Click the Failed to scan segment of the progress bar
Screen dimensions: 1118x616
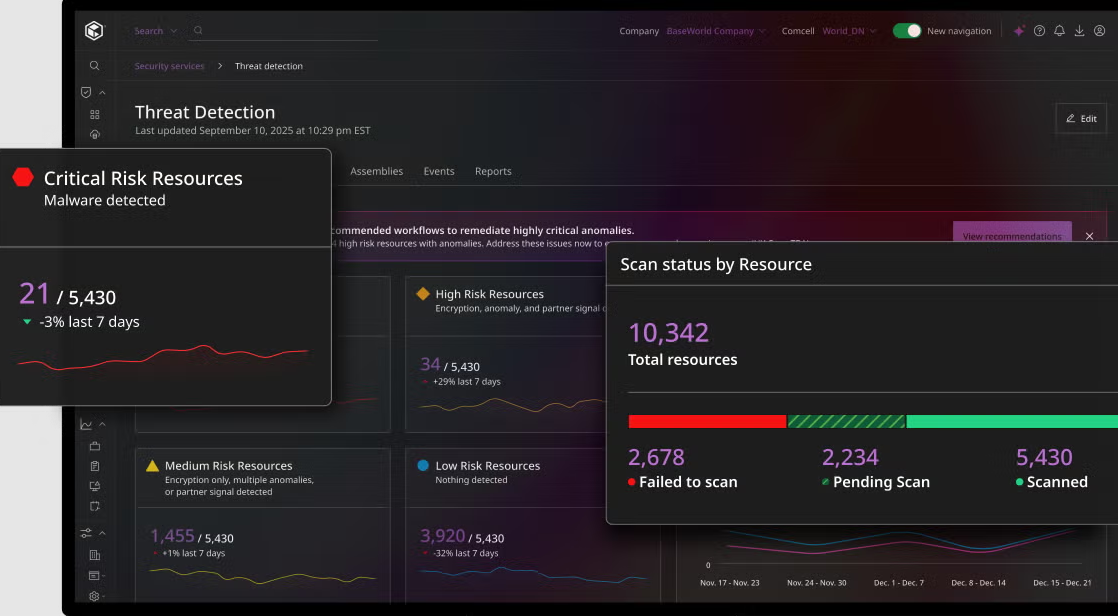[x=706, y=421]
